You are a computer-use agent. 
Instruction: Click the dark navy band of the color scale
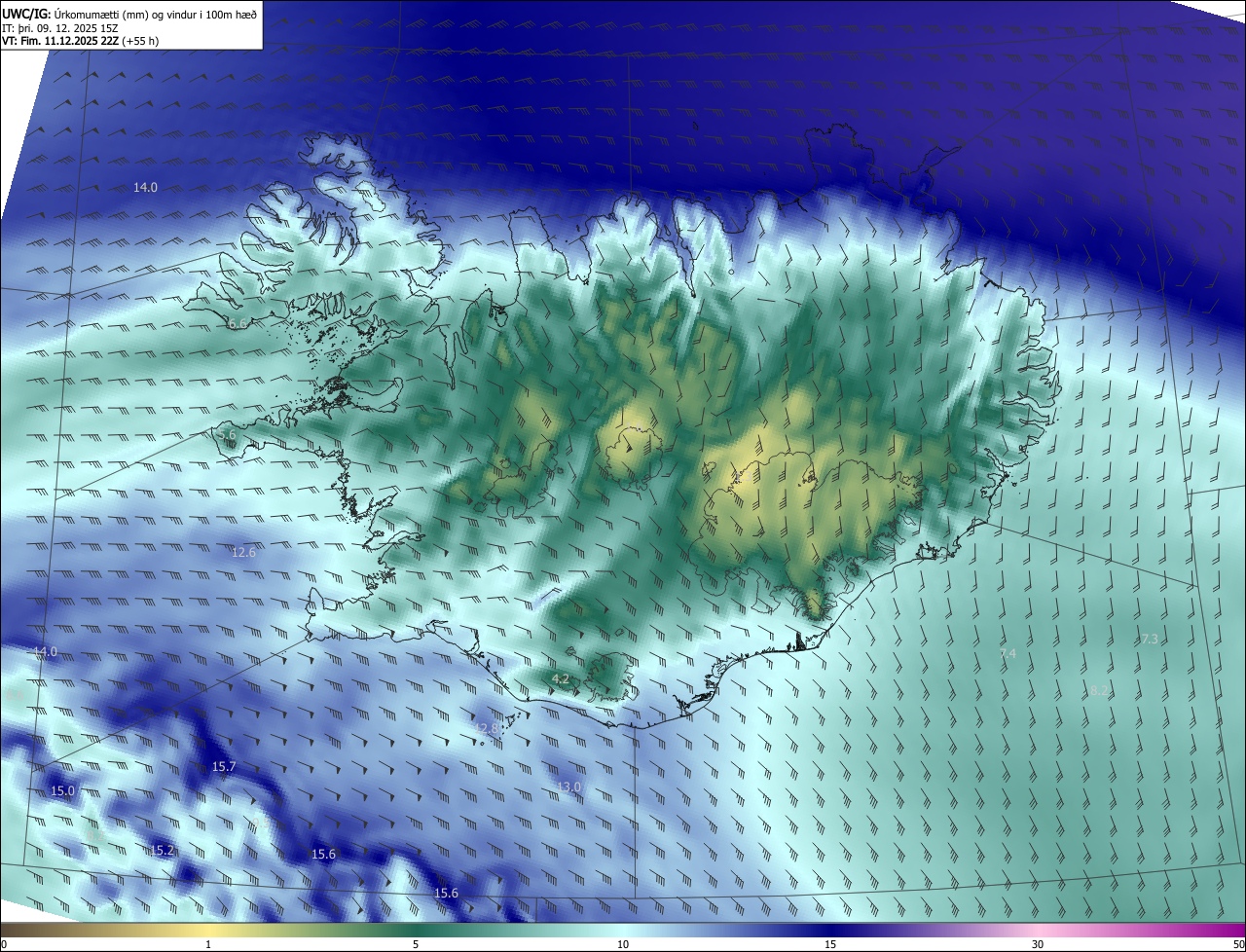pyautogui.click(x=830, y=931)
